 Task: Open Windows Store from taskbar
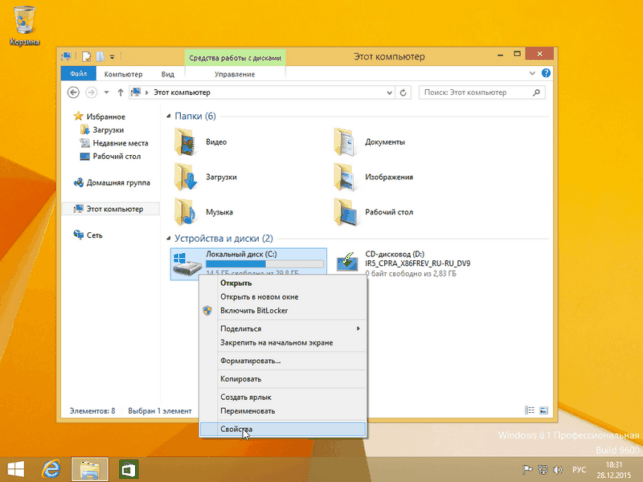tap(128, 469)
